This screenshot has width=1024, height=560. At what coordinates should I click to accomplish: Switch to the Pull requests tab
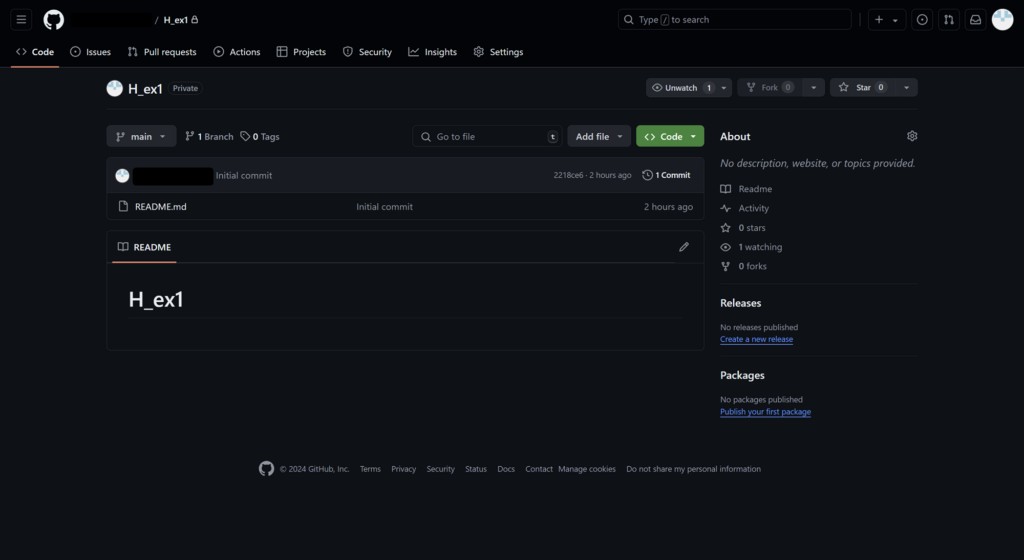162,52
